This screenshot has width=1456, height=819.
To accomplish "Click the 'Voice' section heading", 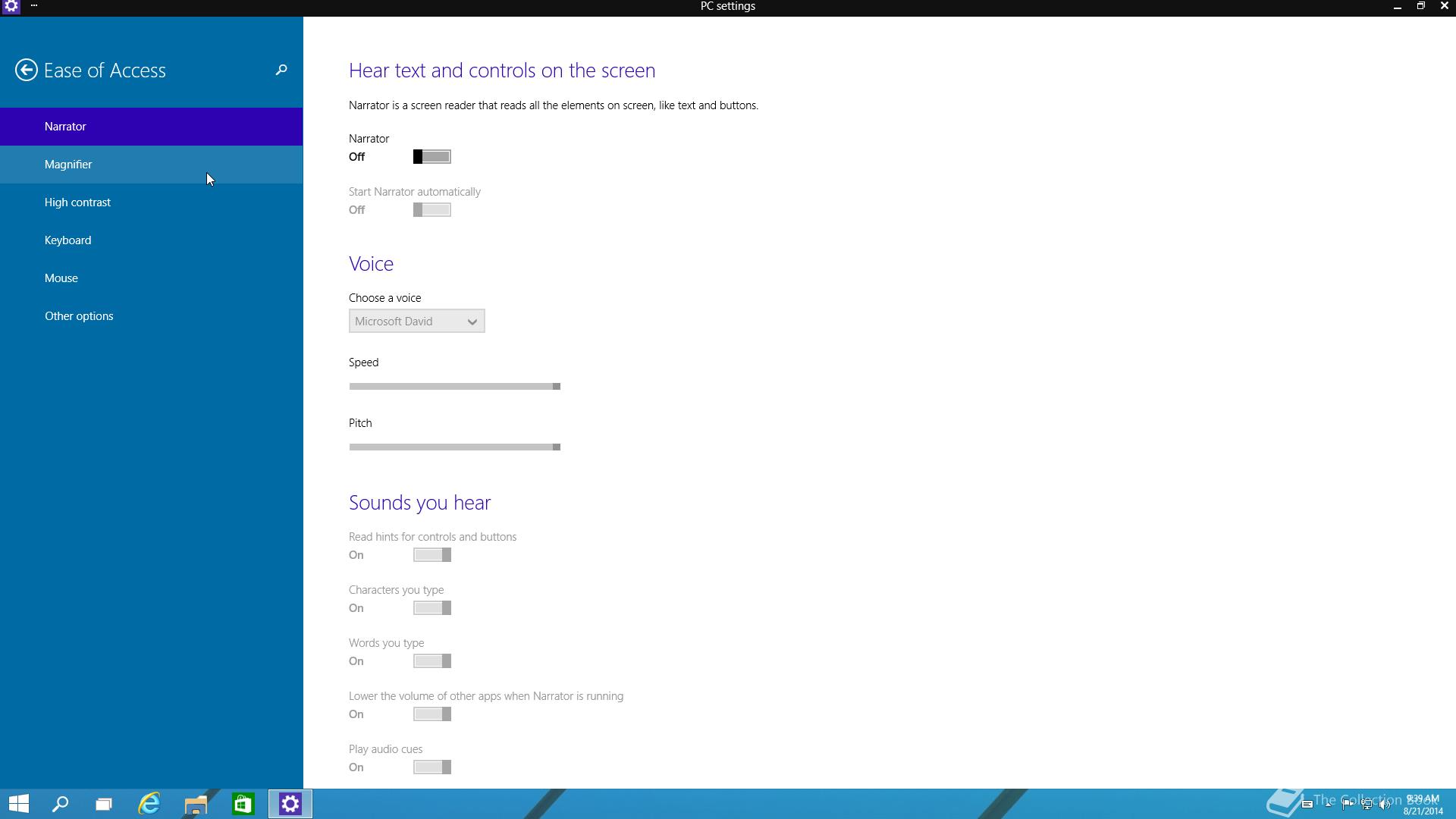I will click(371, 264).
